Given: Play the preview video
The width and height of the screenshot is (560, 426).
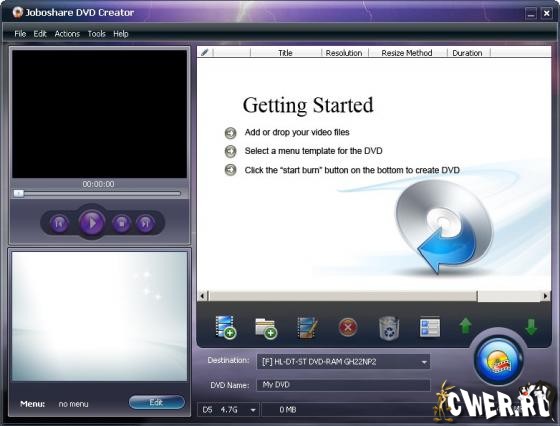Looking at the screenshot, I should point(92,223).
